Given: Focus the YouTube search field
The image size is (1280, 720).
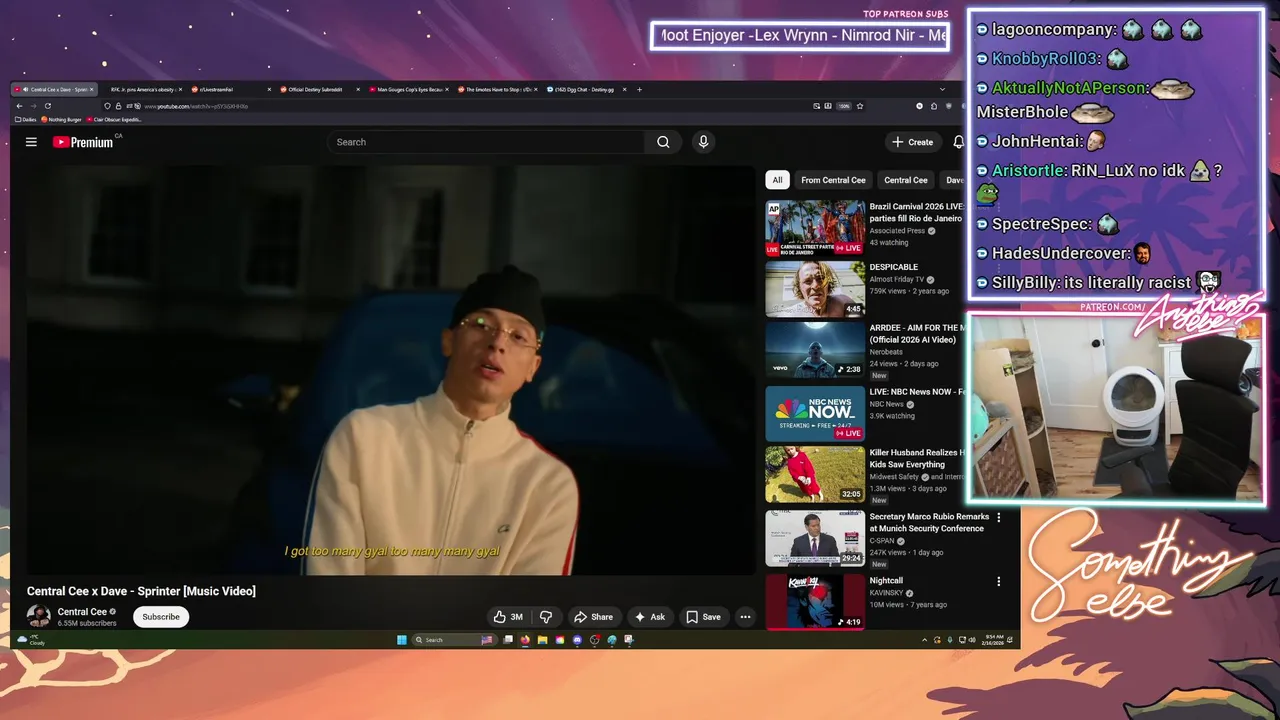Looking at the screenshot, I should (487, 142).
